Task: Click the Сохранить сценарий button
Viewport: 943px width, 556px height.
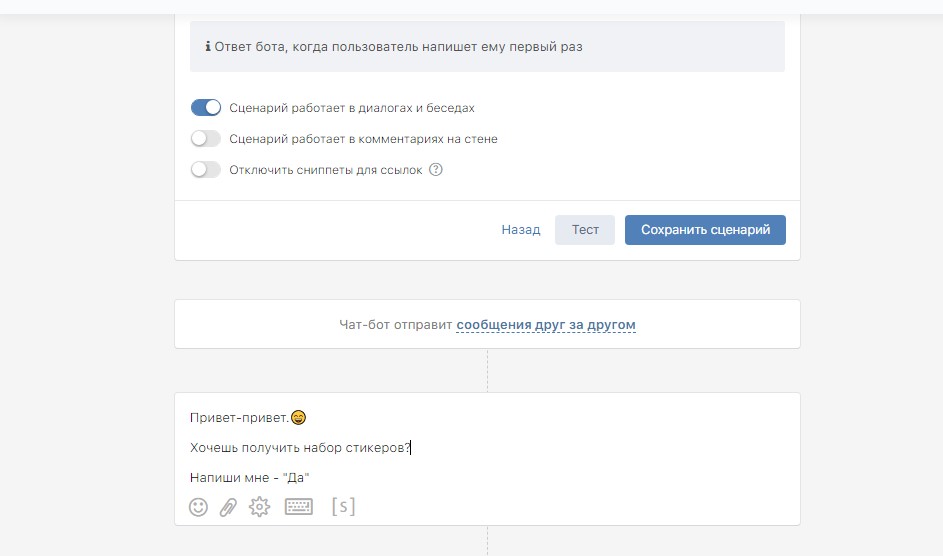Action: click(705, 230)
